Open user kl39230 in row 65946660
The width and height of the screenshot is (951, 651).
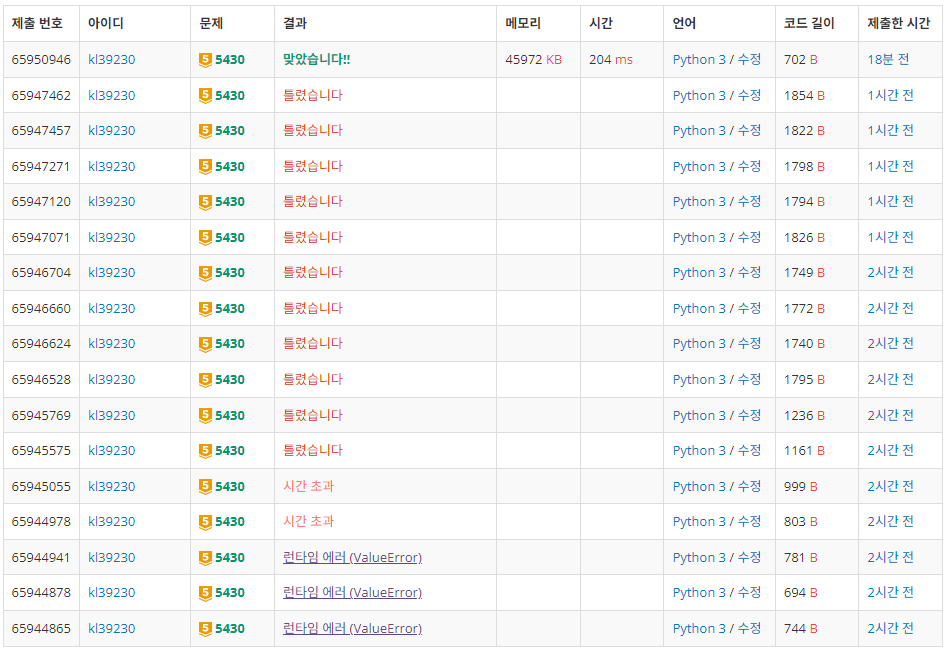tap(112, 308)
